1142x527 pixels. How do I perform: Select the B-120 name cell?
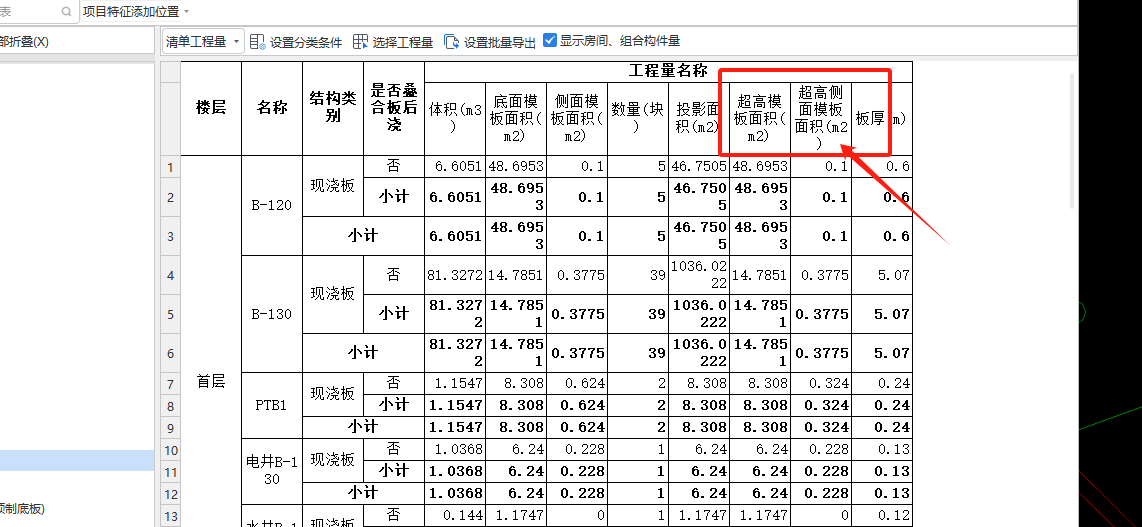coord(272,205)
